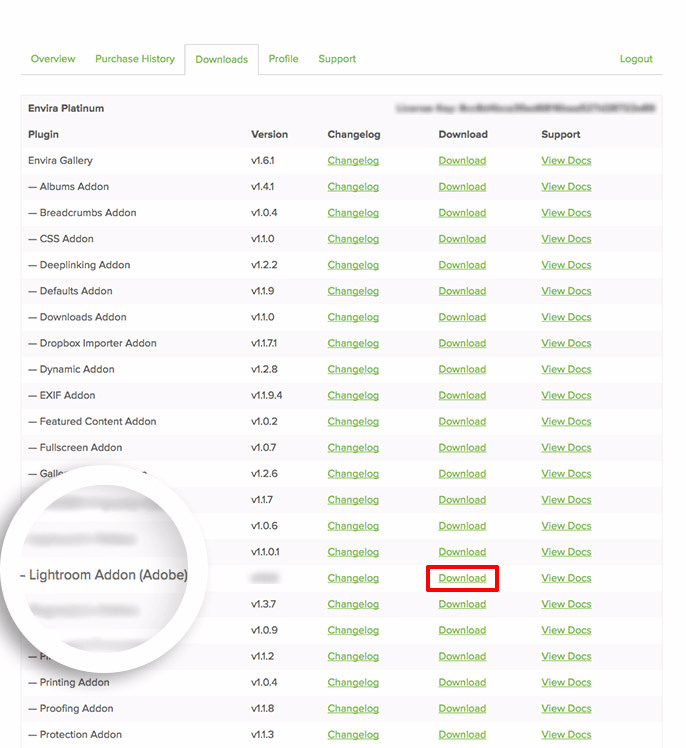The image size is (686, 748).
Task: Download the Envira Gallery plugin
Action: click(462, 161)
